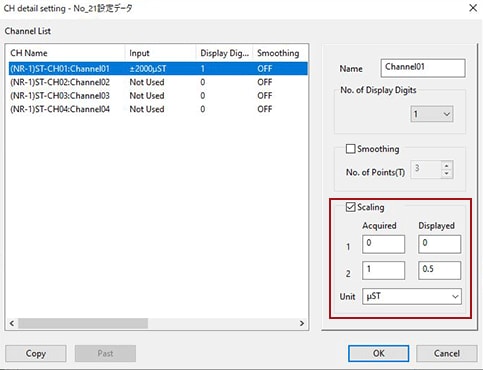The width and height of the screenshot is (483, 370).
Task: Uncheck the Scaling checkbox
Action: [350, 207]
